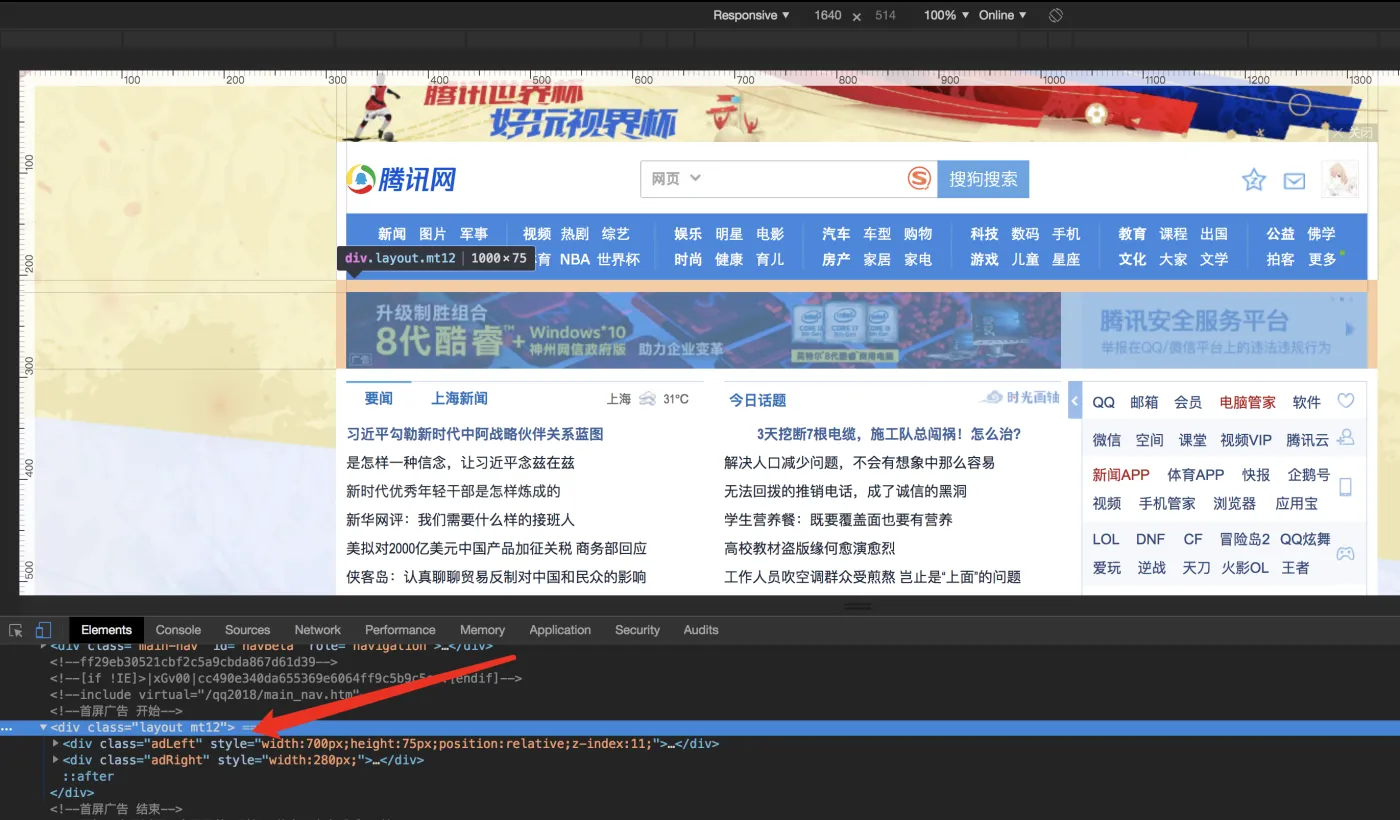Switch to the Memory tab

click(x=482, y=630)
